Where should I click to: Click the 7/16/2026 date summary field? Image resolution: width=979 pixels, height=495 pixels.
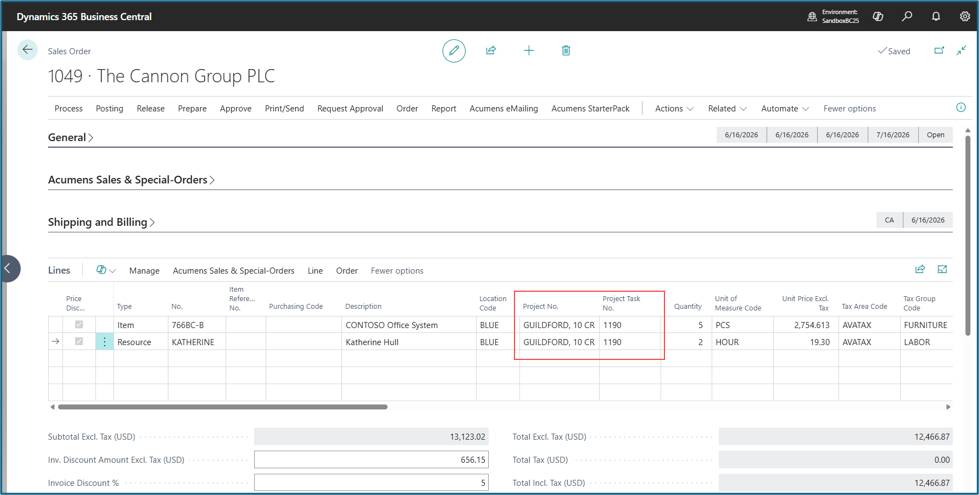point(893,135)
